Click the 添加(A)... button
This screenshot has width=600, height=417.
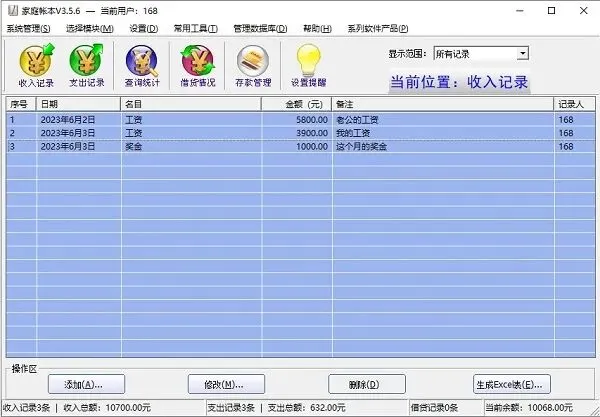coord(86,384)
